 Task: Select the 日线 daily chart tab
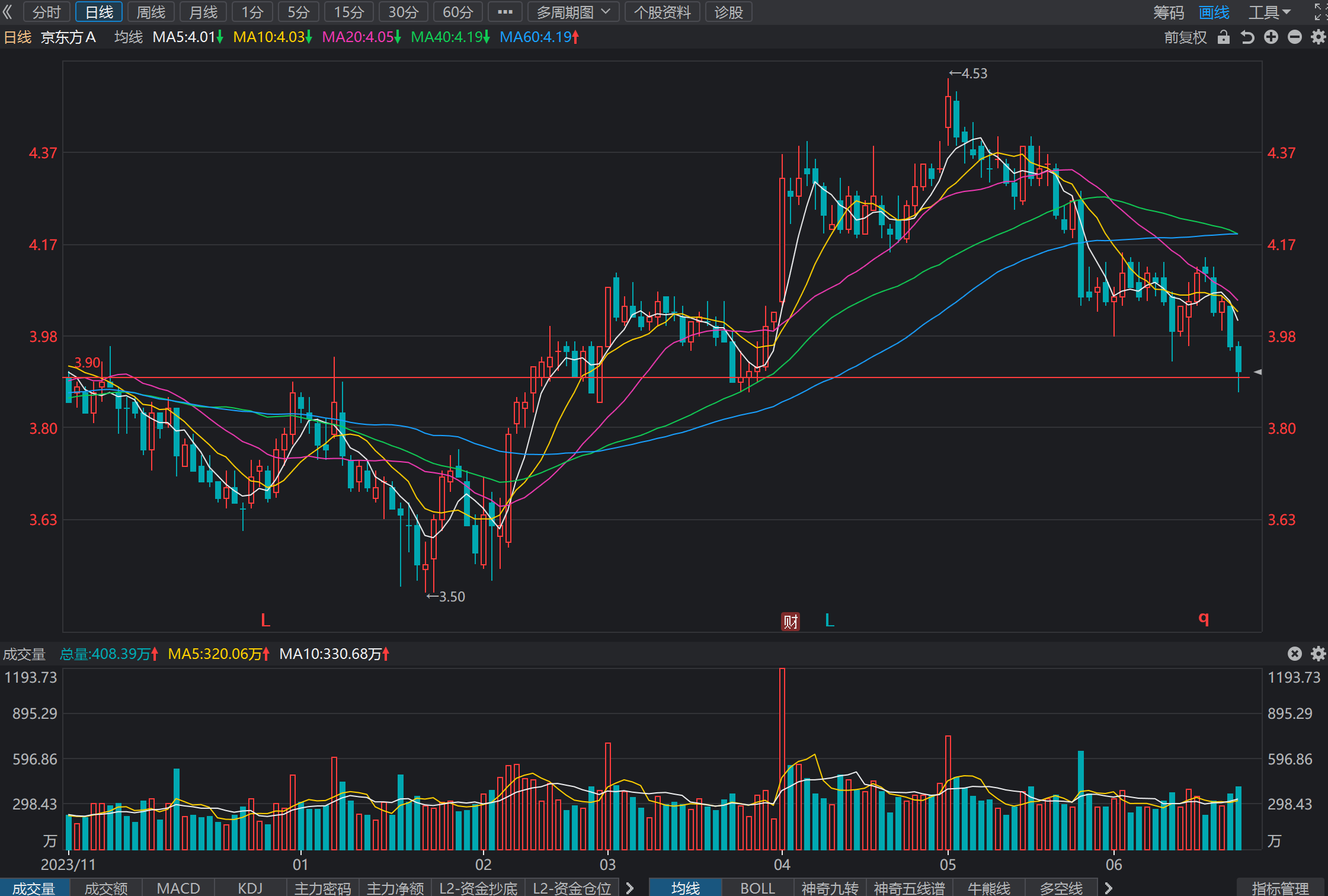[x=99, y=12]
